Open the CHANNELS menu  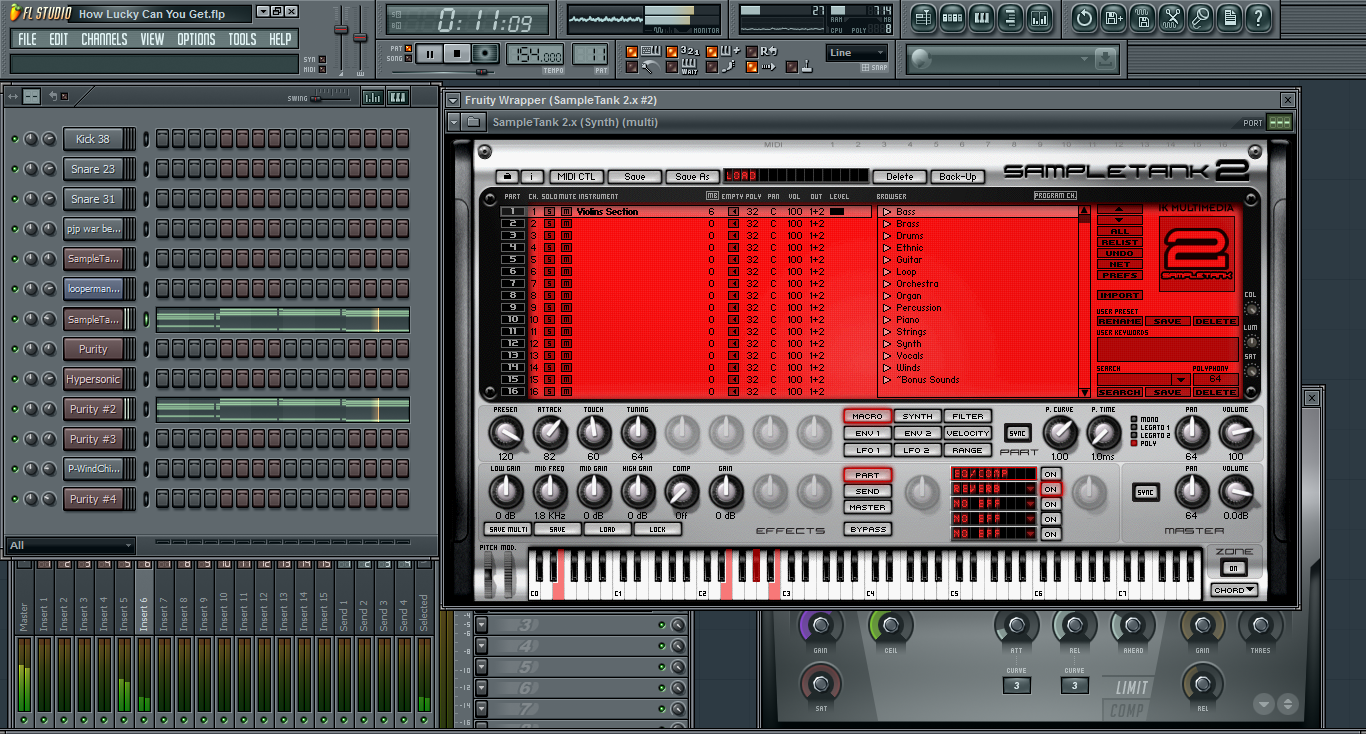[104, 39]
